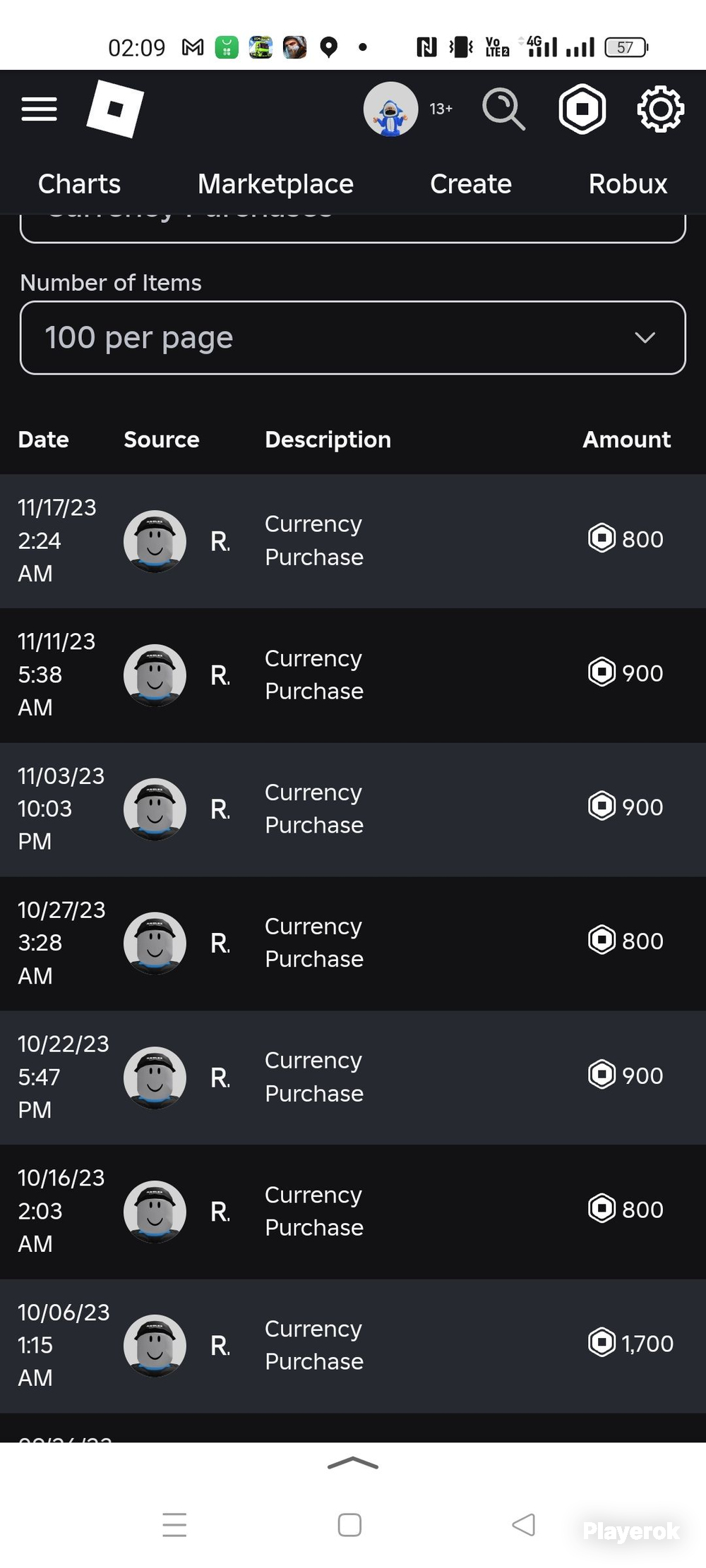Expand the bottom bar up-chevron handle
The height and width of the screenshot is (1568, 706).
(353, 1463)
